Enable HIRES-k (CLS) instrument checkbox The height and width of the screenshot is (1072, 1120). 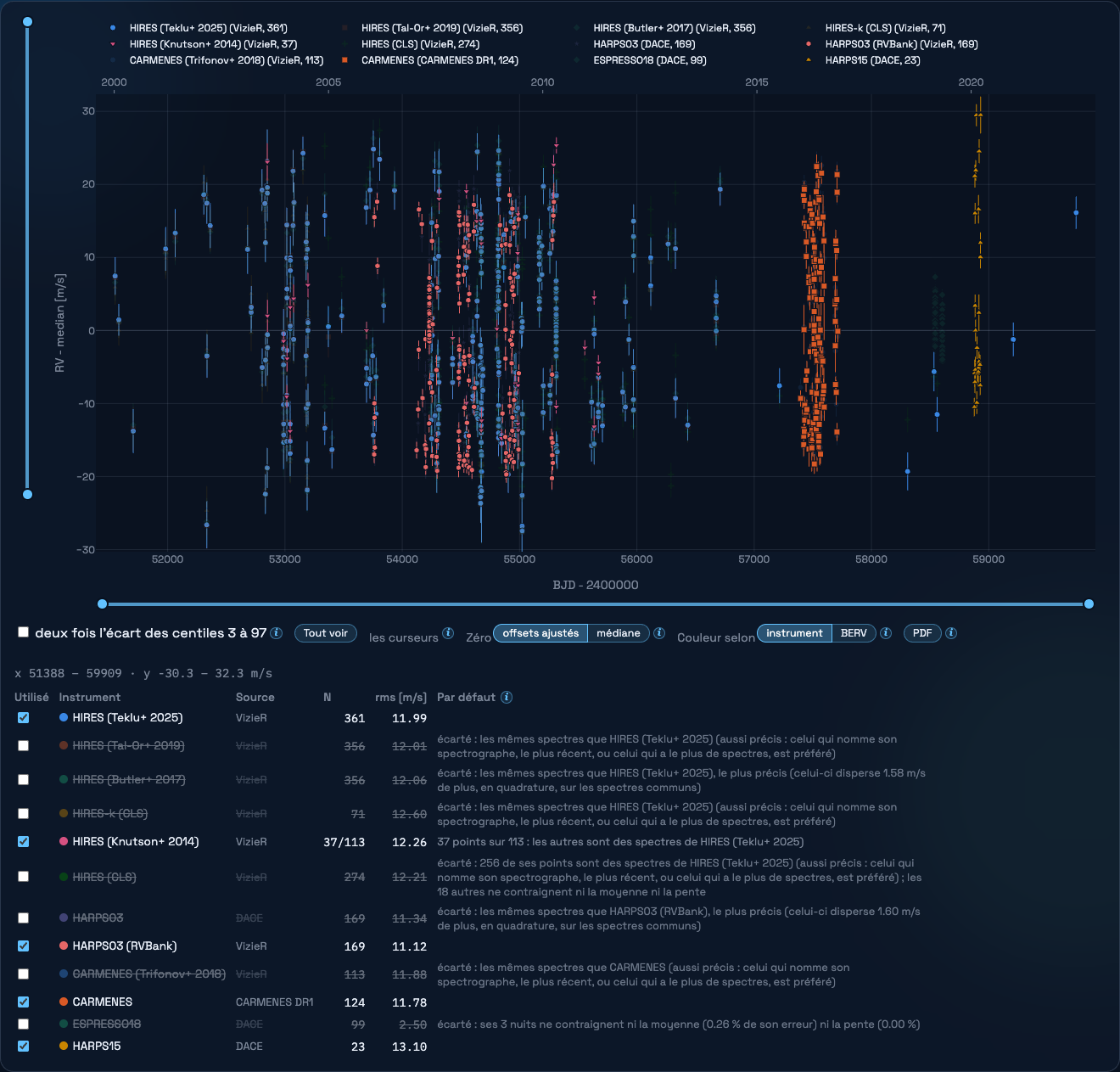[24, 814]
